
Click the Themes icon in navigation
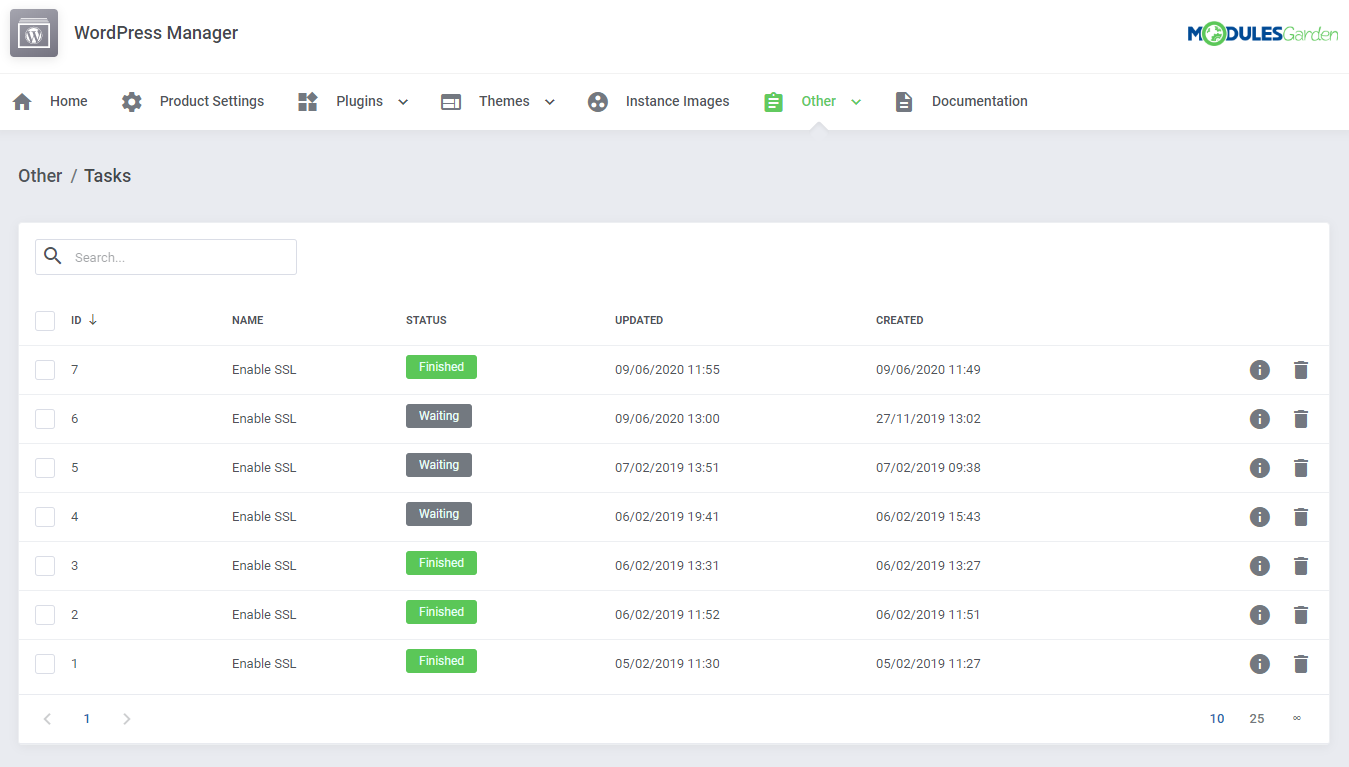point(450,101)
